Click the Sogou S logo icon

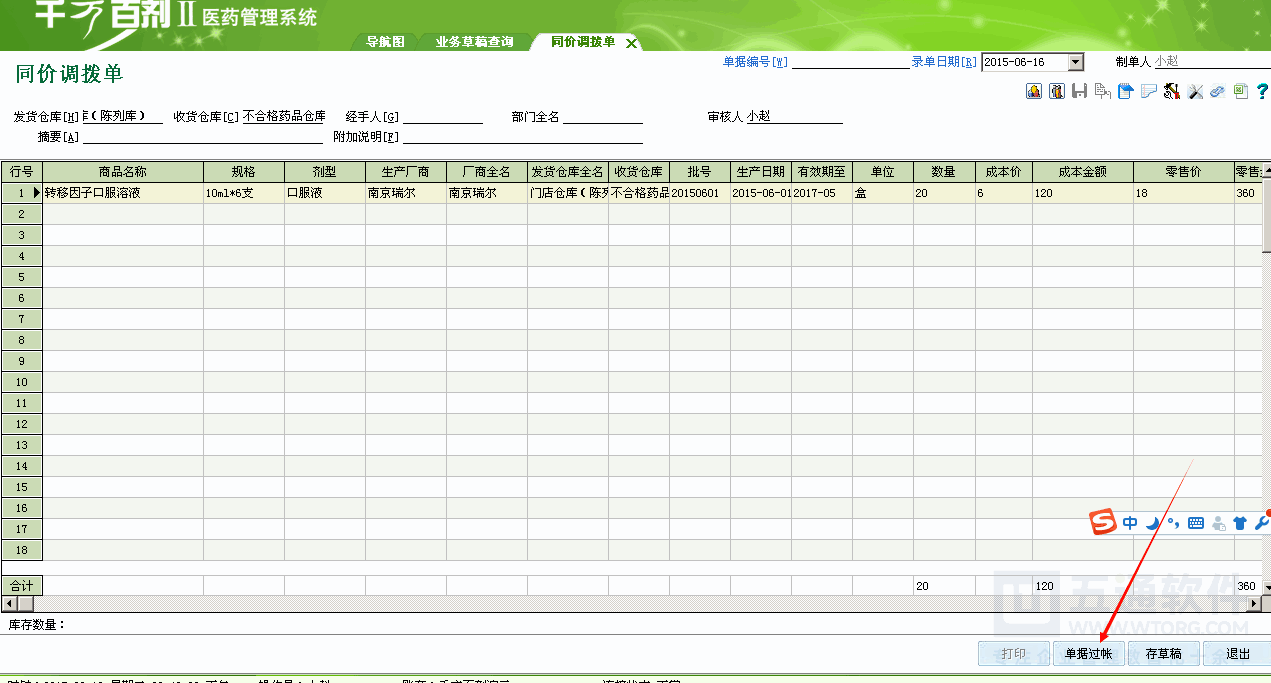(1103, 522)
